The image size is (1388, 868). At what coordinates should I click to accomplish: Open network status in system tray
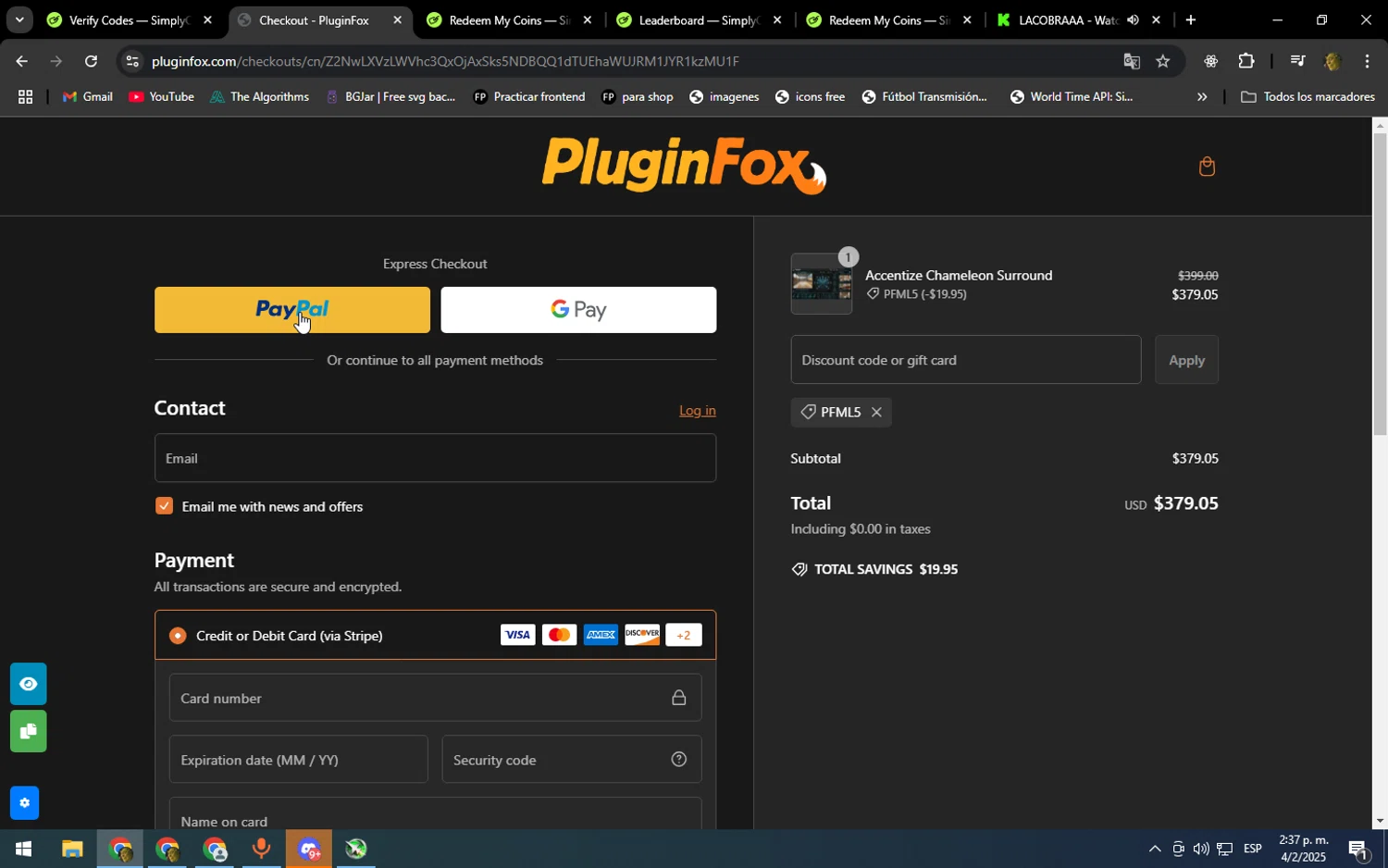pyautogui.click(x=1224, y=849)
